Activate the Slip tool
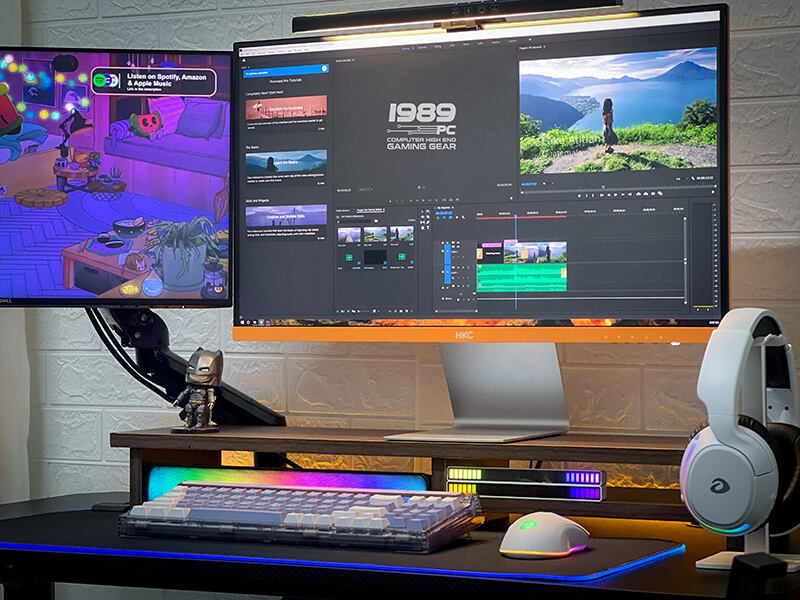 tap(422, 222)
